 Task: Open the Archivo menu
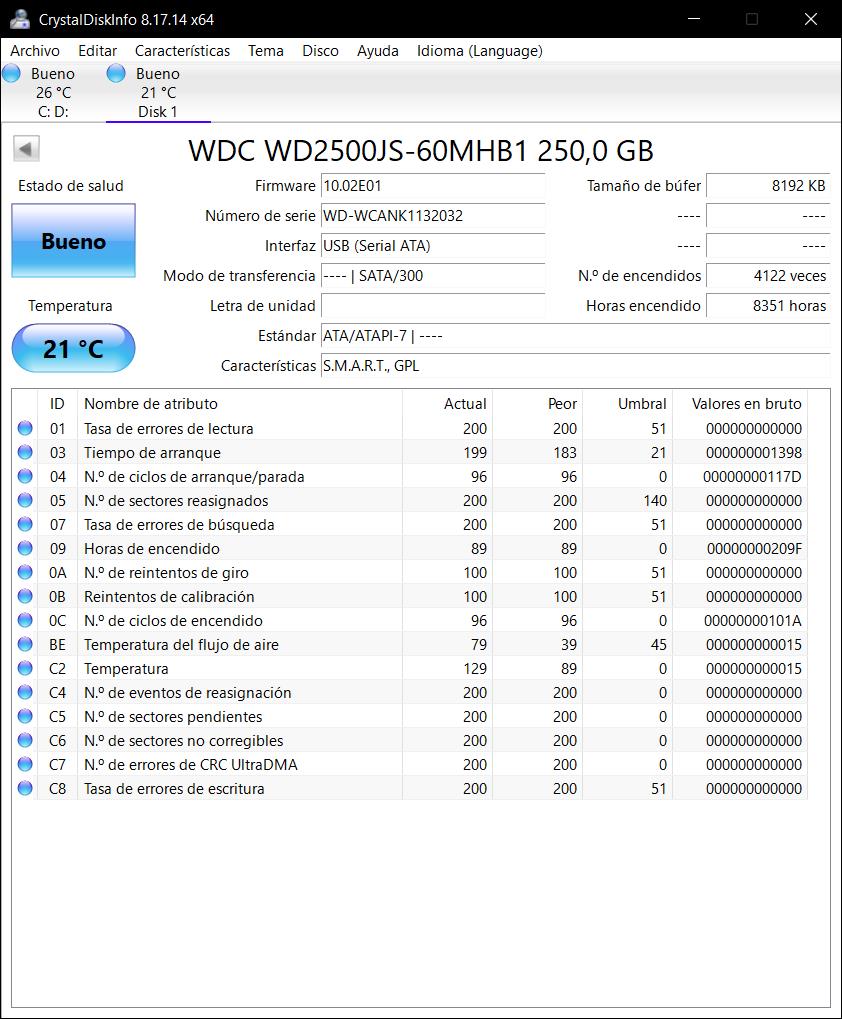(35, 51)
